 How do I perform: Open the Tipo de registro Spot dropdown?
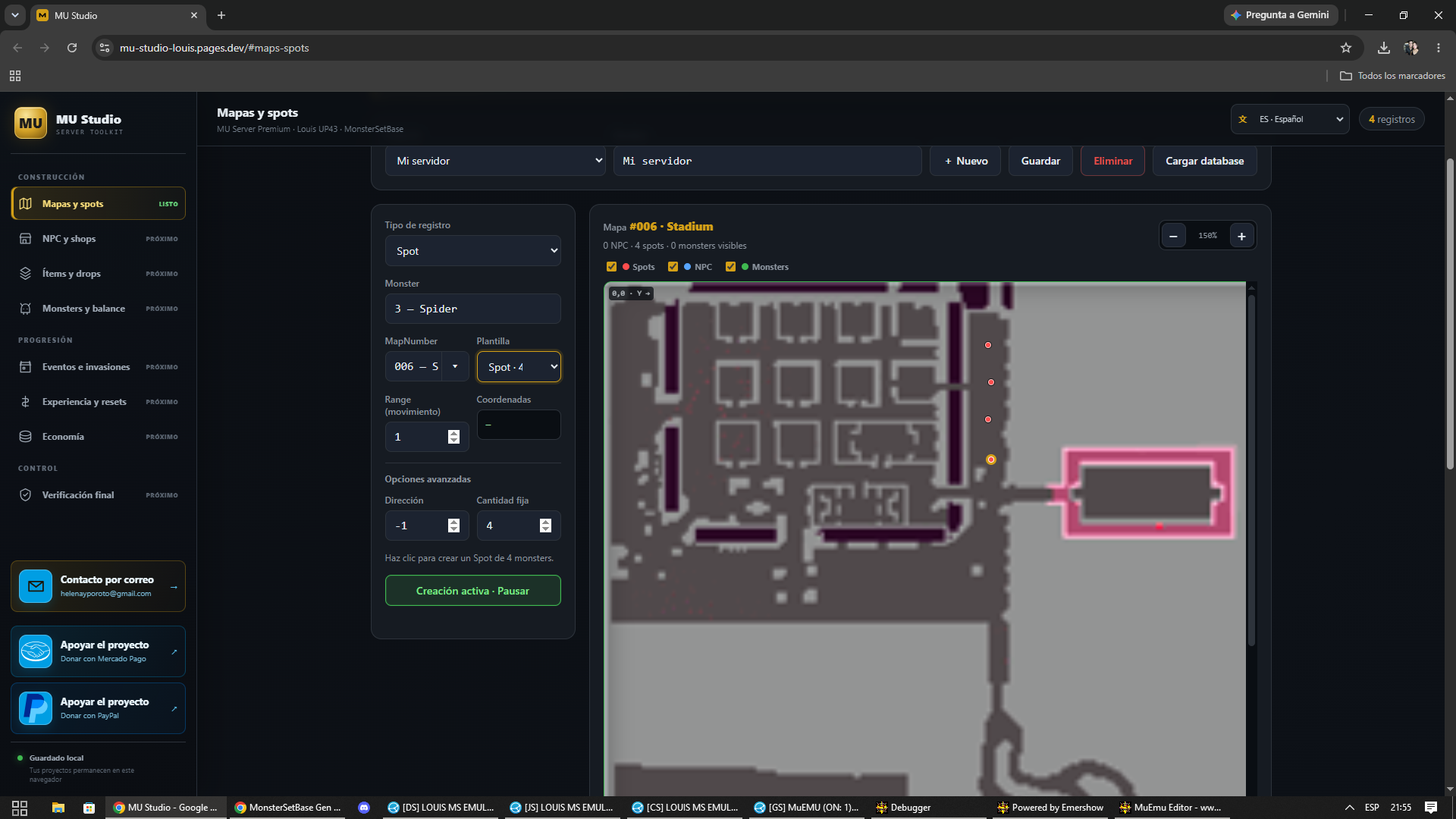coord(473,251)
